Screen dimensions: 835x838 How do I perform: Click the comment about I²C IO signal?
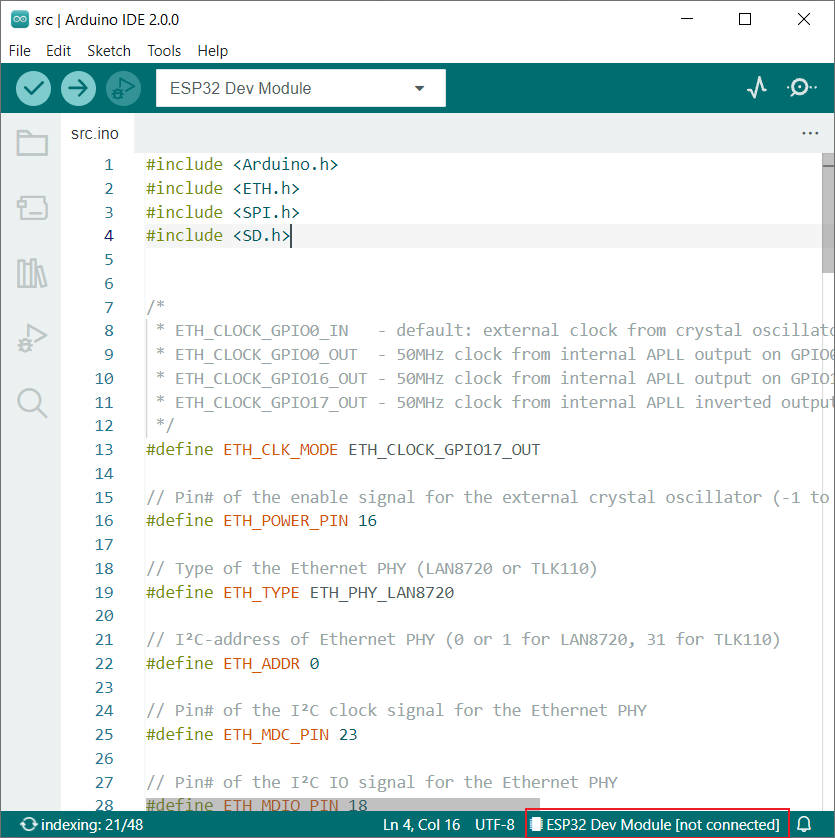382,782
